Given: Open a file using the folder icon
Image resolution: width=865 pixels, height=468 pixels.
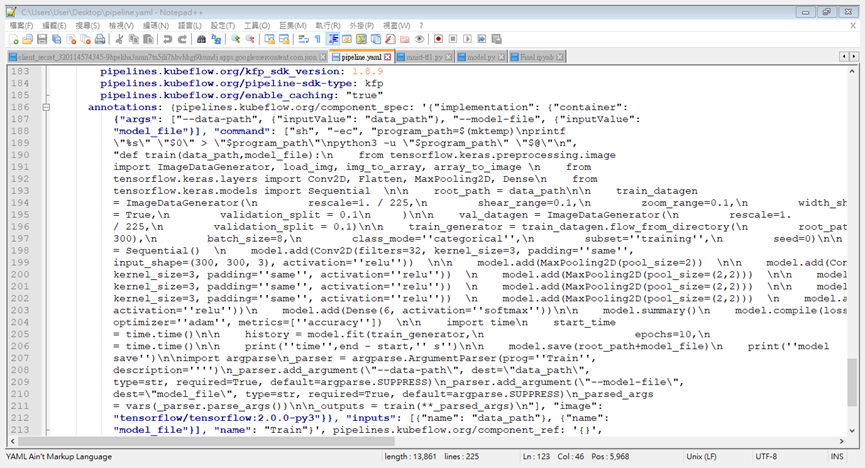Looking at the screenshot, I should [x=28, y=39].
